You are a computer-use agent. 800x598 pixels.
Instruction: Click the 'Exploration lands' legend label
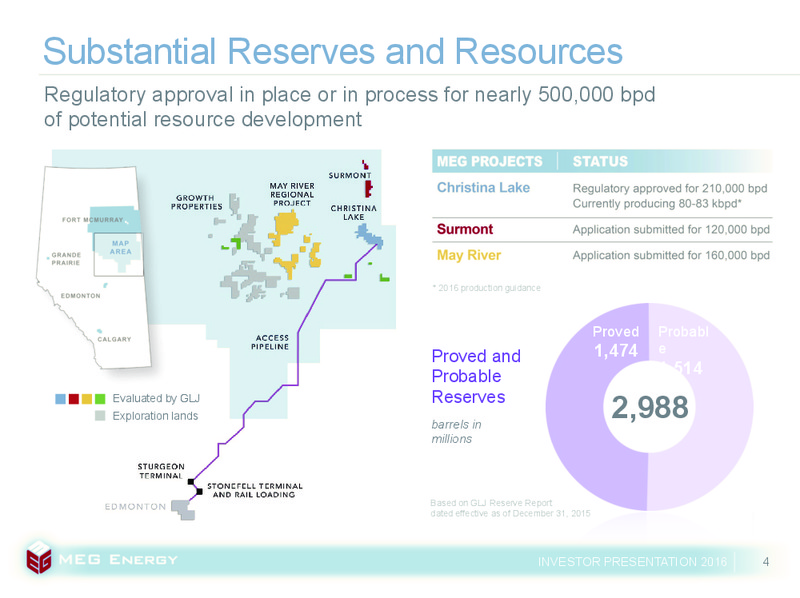click(x=155, y=416)
